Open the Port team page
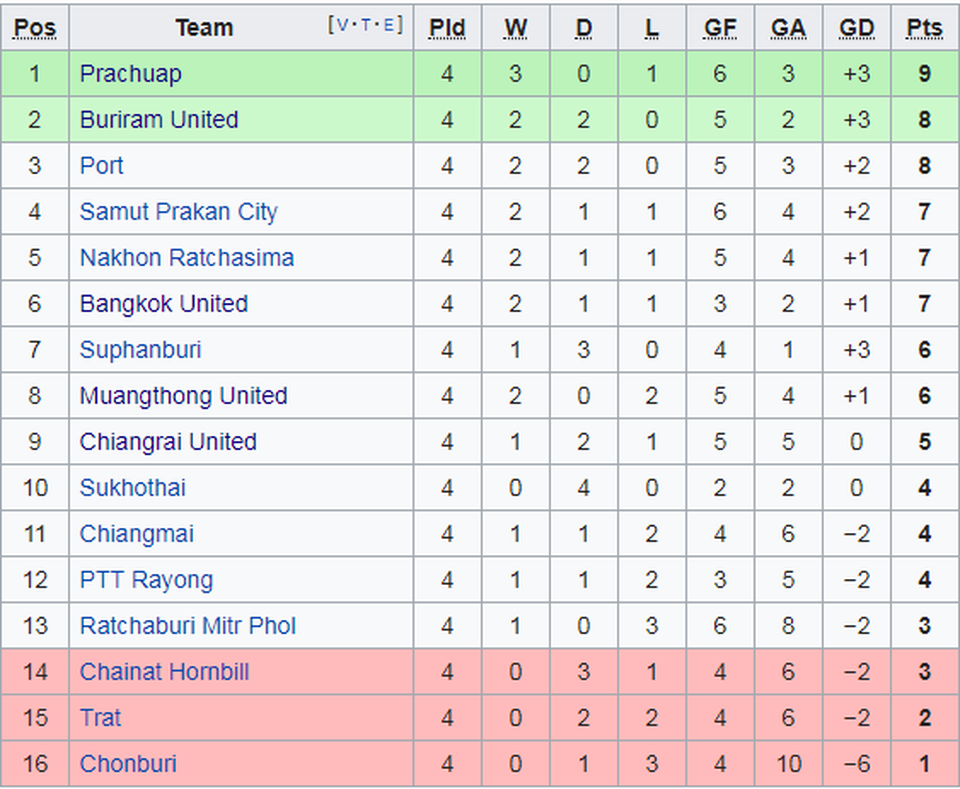960x789 pixels. [x=101, y=166]
